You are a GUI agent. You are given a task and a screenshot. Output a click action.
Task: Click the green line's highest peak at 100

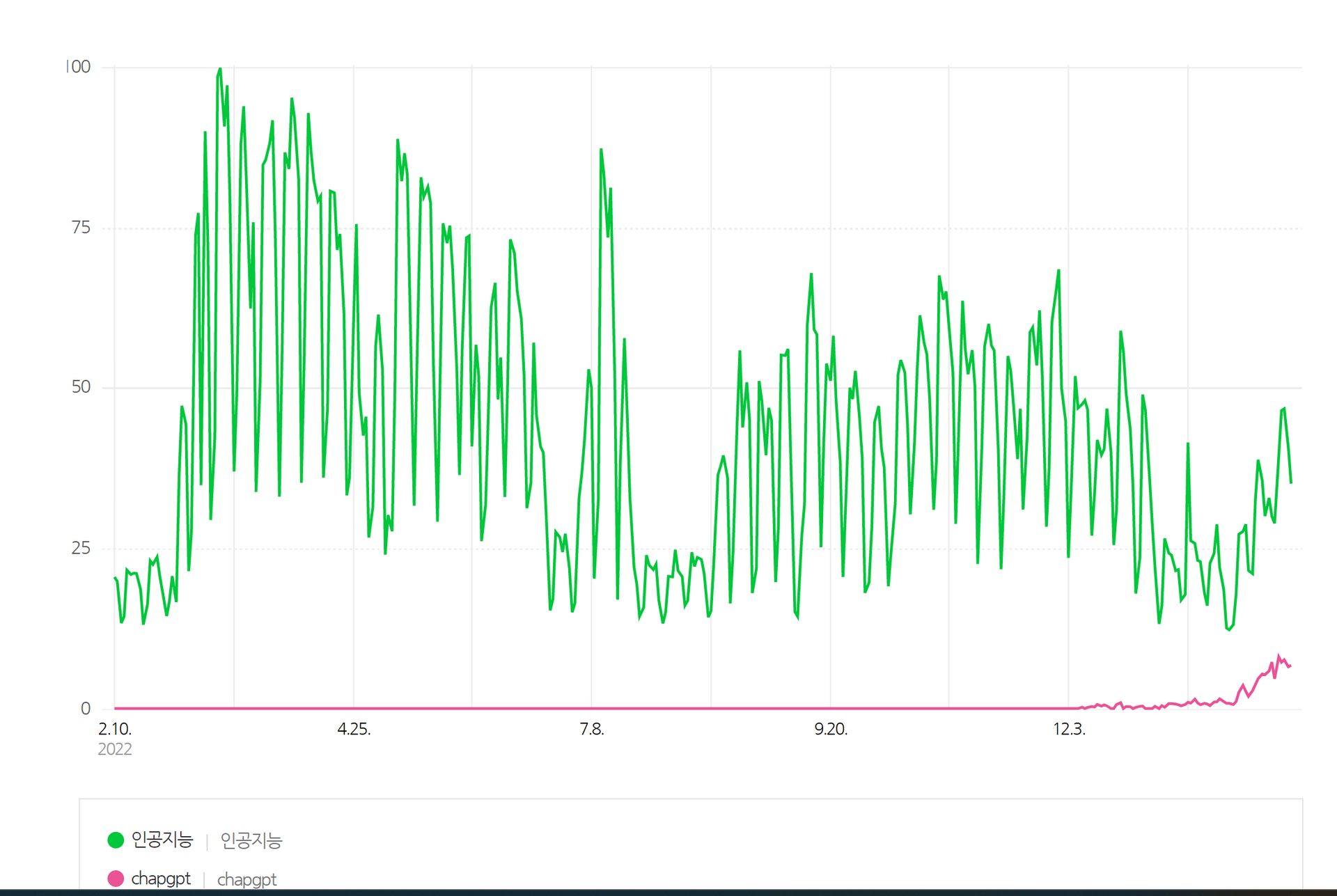tap(220, 69)
